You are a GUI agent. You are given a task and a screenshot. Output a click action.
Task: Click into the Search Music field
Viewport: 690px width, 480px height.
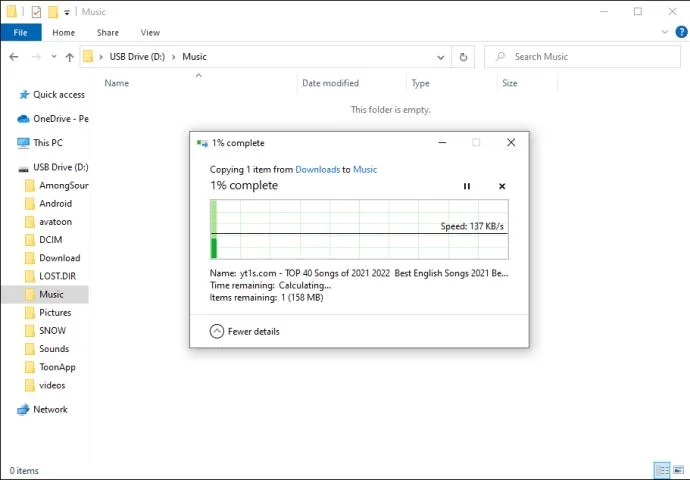[x=582, y=57]
